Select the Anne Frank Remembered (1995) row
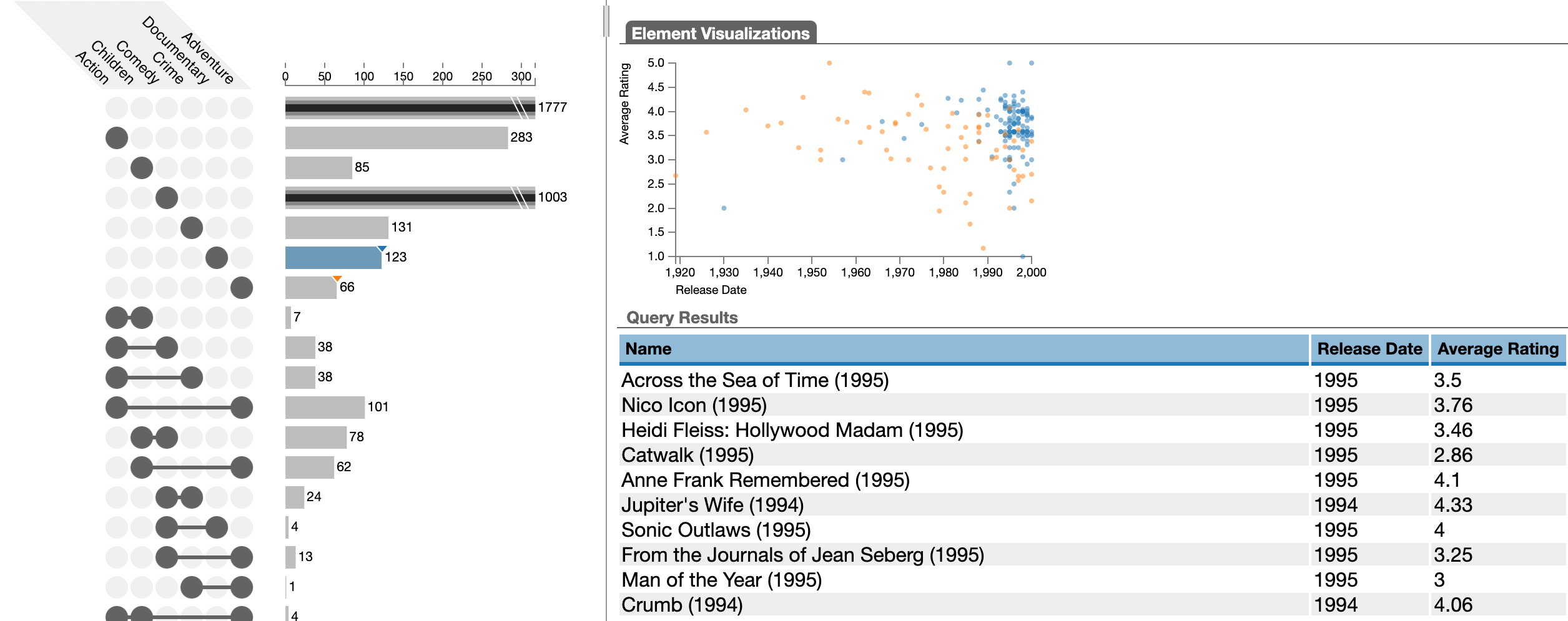Image resolution: width=1568 pixels, height=621 pixels. (766, 480)
